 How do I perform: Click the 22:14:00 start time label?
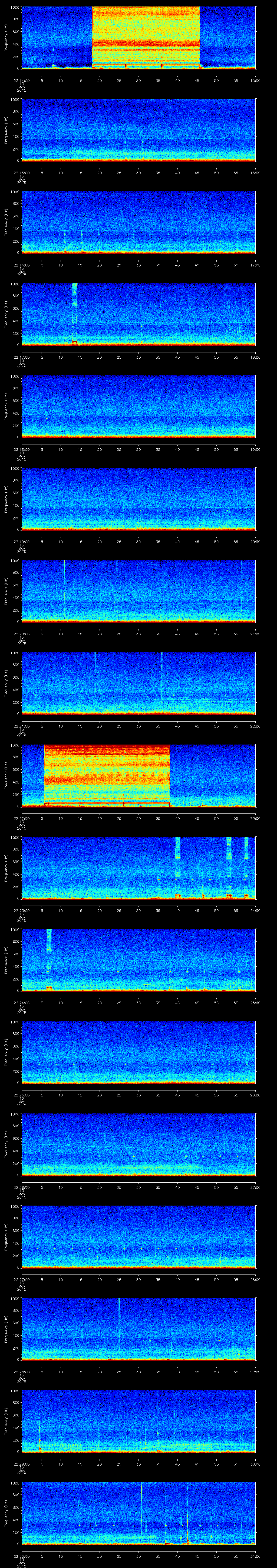tap(21, 80)
